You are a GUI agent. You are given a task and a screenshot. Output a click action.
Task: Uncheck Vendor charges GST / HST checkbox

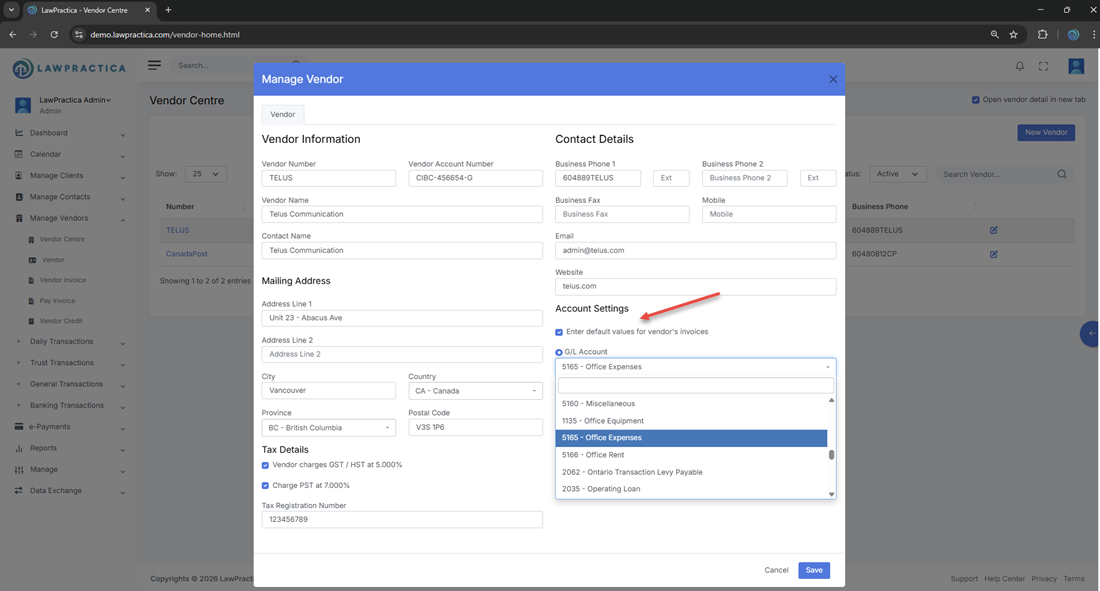[x=266, y=465]
